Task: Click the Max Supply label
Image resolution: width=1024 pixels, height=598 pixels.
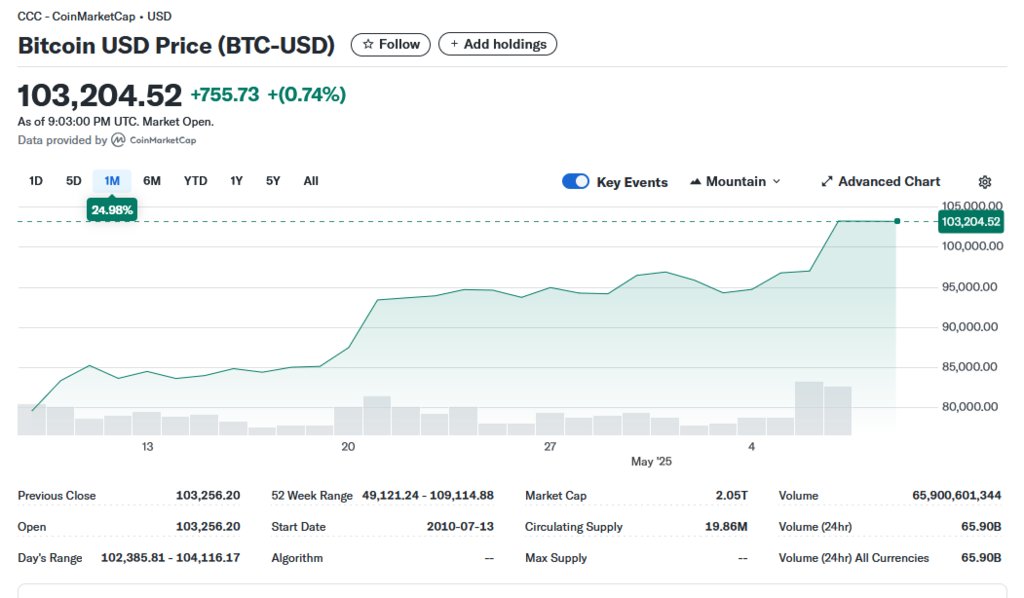Action: point(556,558)
